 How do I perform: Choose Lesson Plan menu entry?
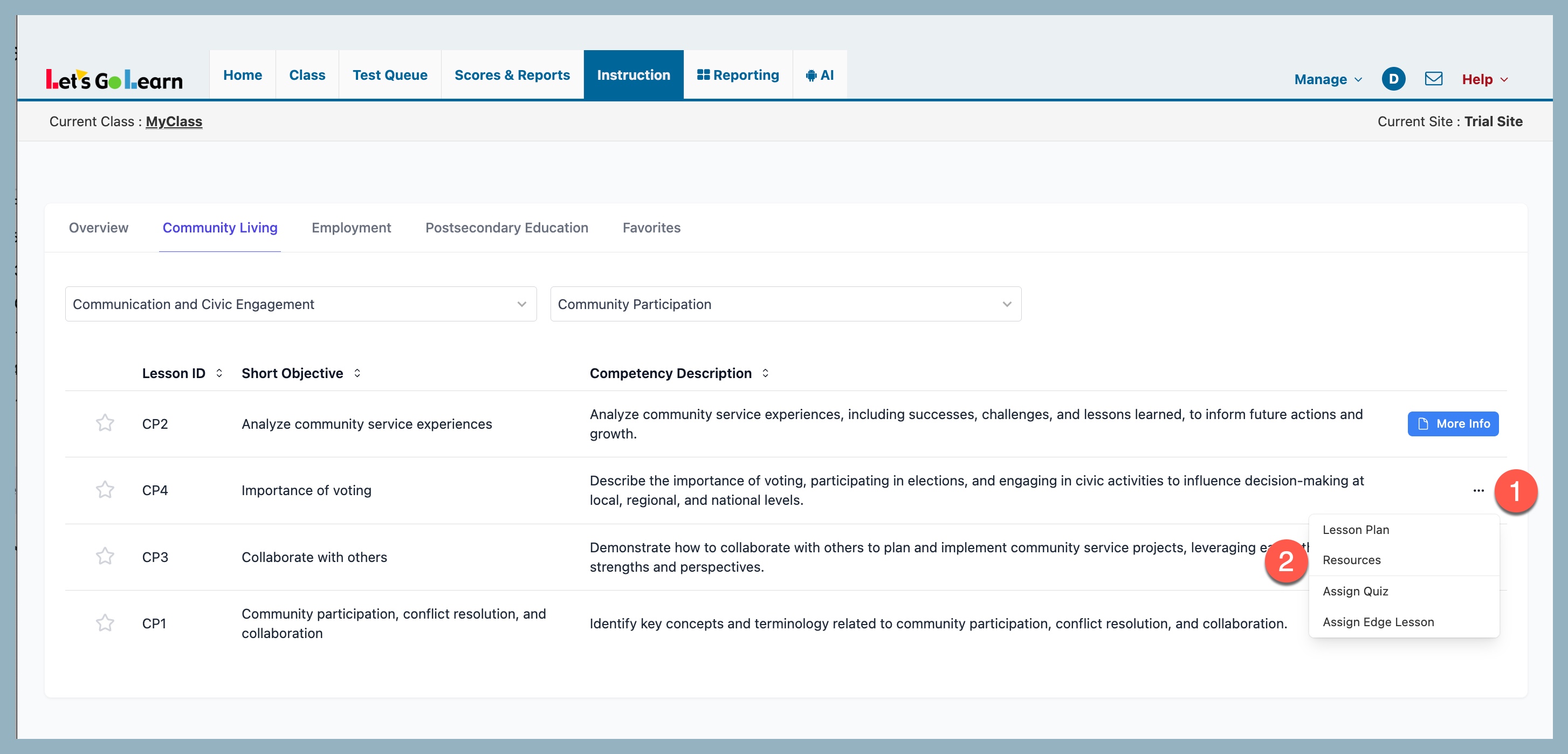click(1356, 530)
